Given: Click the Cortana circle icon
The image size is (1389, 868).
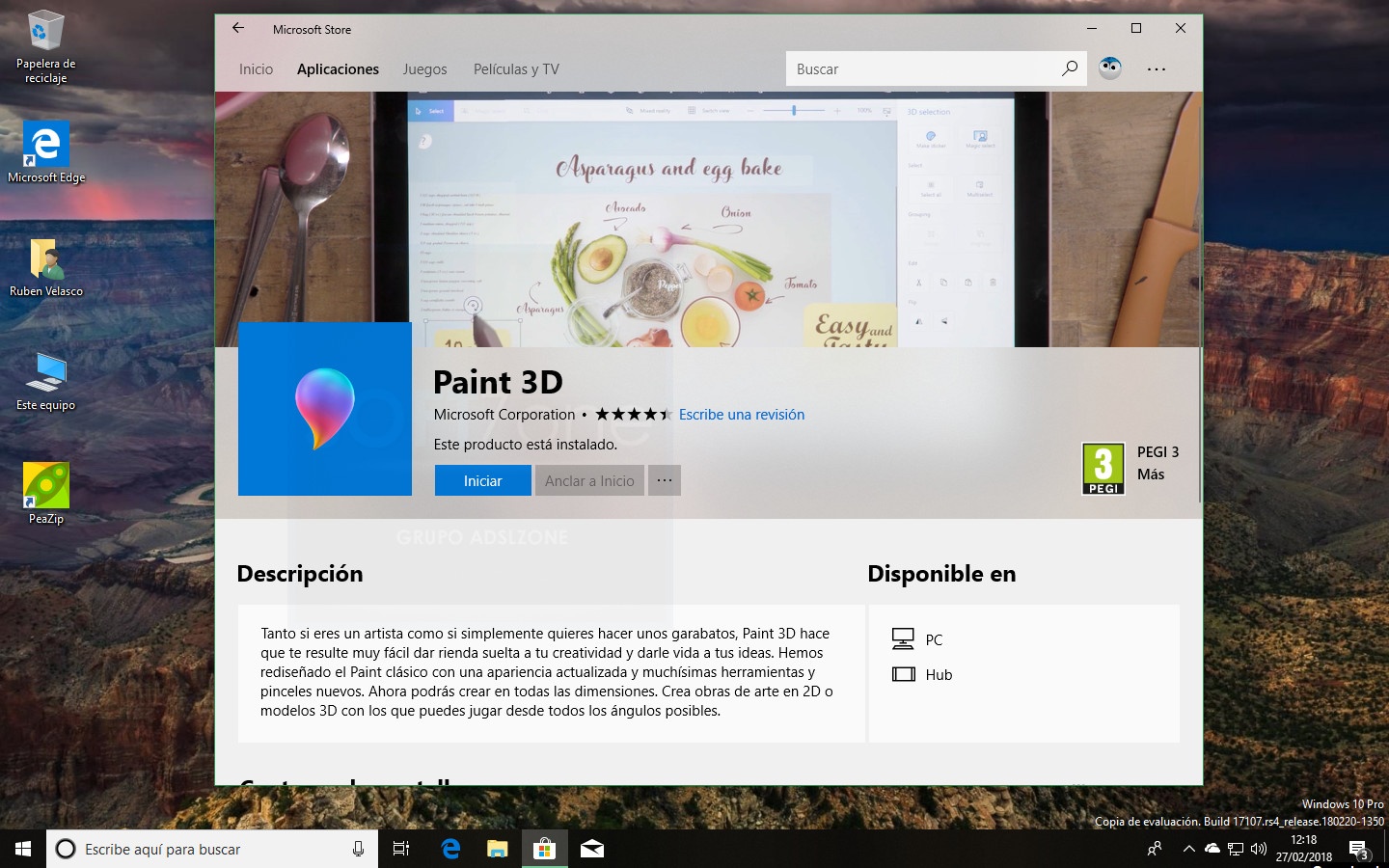Looking at the screenshot, I should pos(66,849).
